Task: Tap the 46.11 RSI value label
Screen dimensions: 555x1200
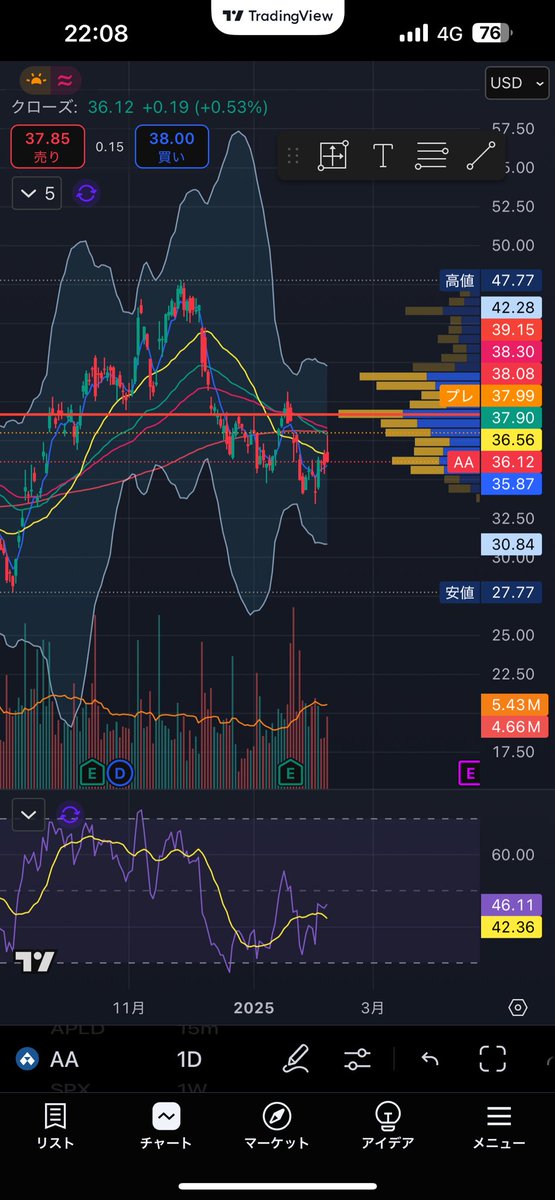Action: pos(511,905)
